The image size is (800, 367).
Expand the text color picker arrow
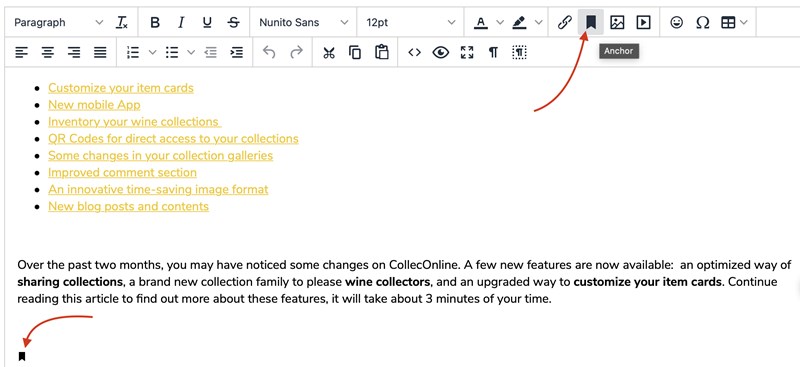(500, 22)
